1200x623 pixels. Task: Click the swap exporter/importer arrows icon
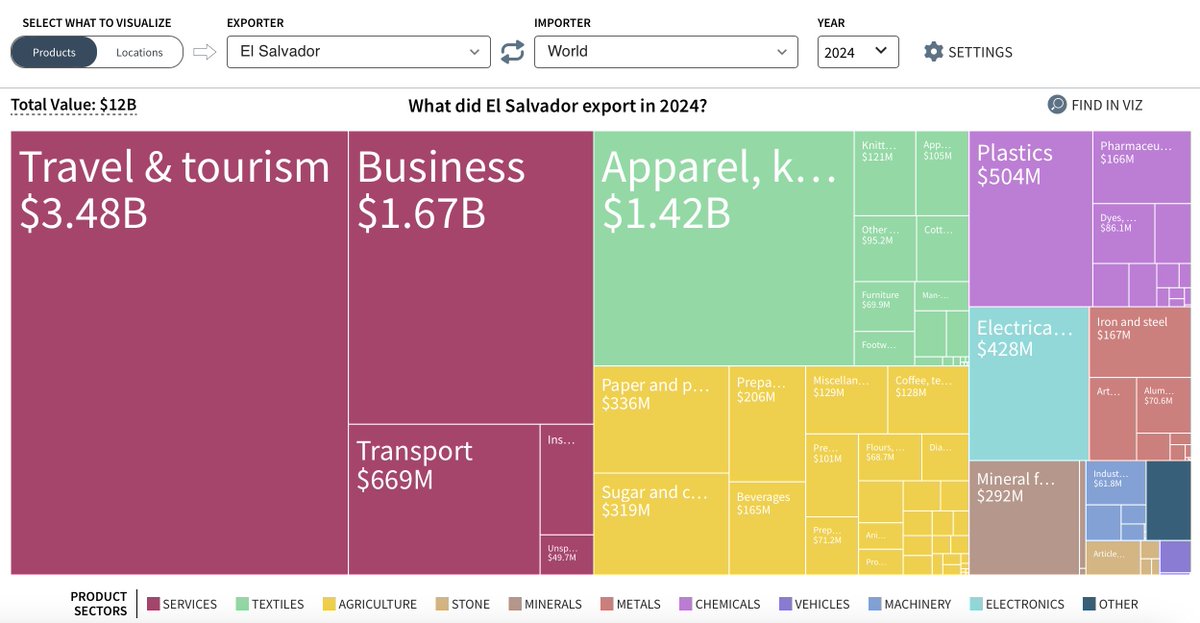(512, 50)
